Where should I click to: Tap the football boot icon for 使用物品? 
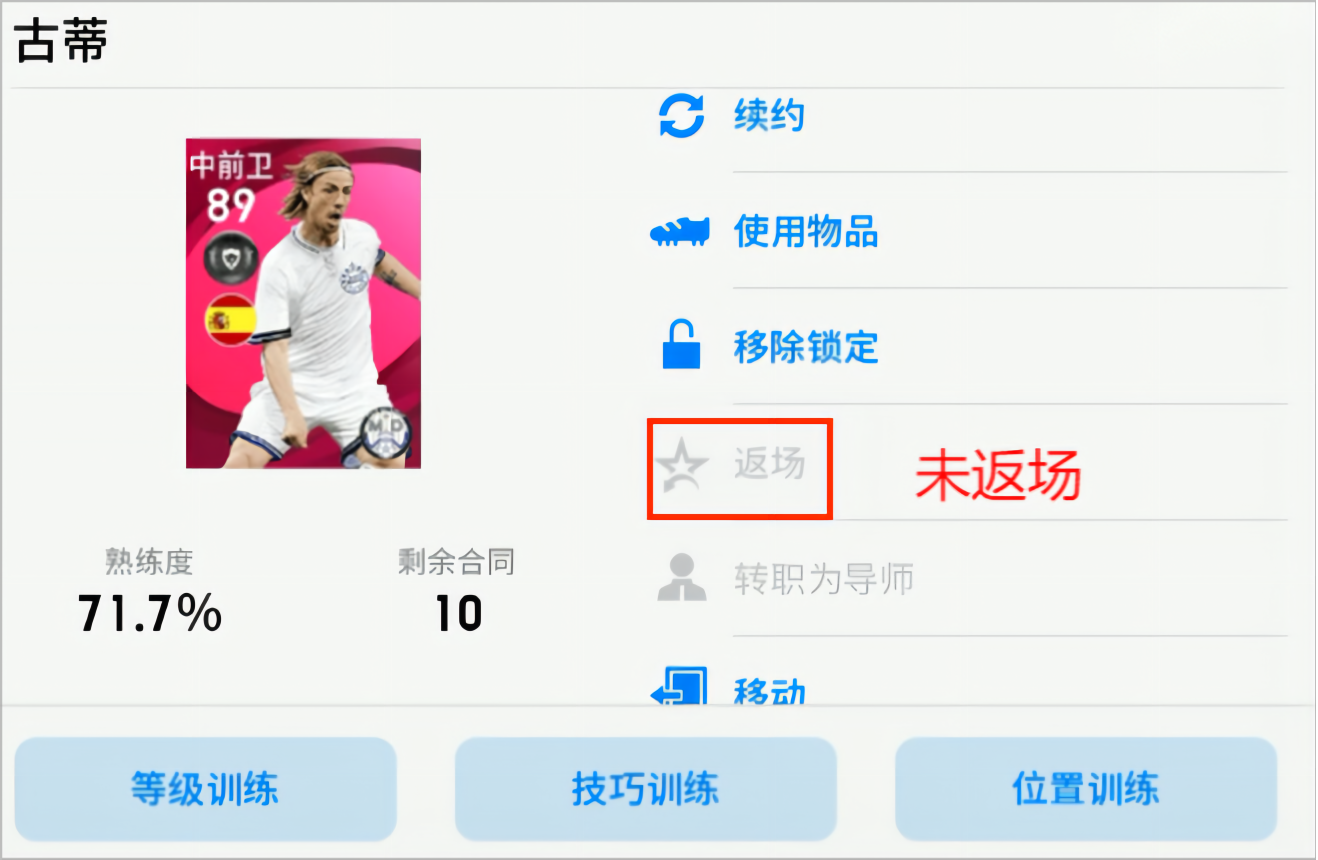tap(680, 232)
